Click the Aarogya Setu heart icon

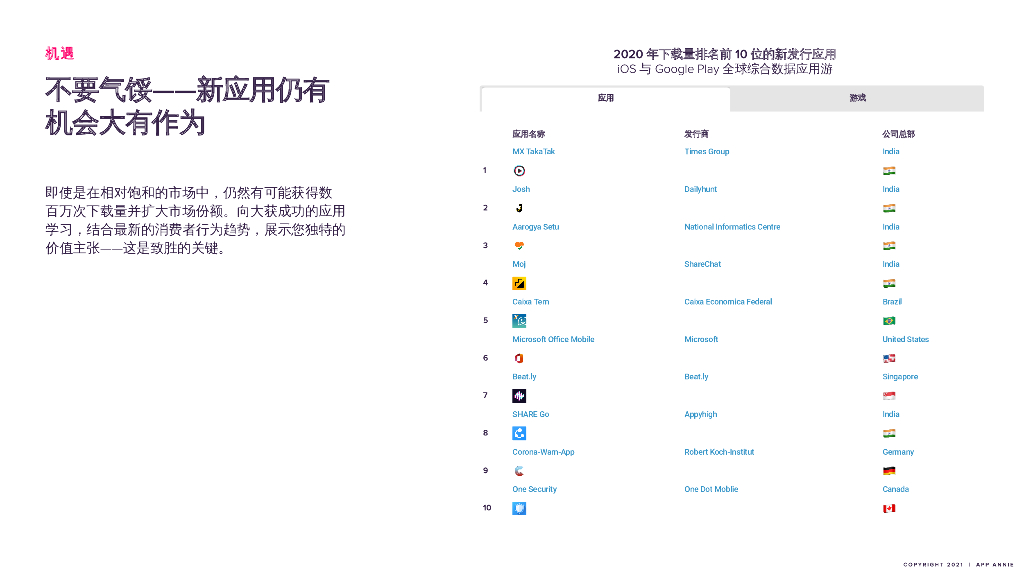[519, 246]
